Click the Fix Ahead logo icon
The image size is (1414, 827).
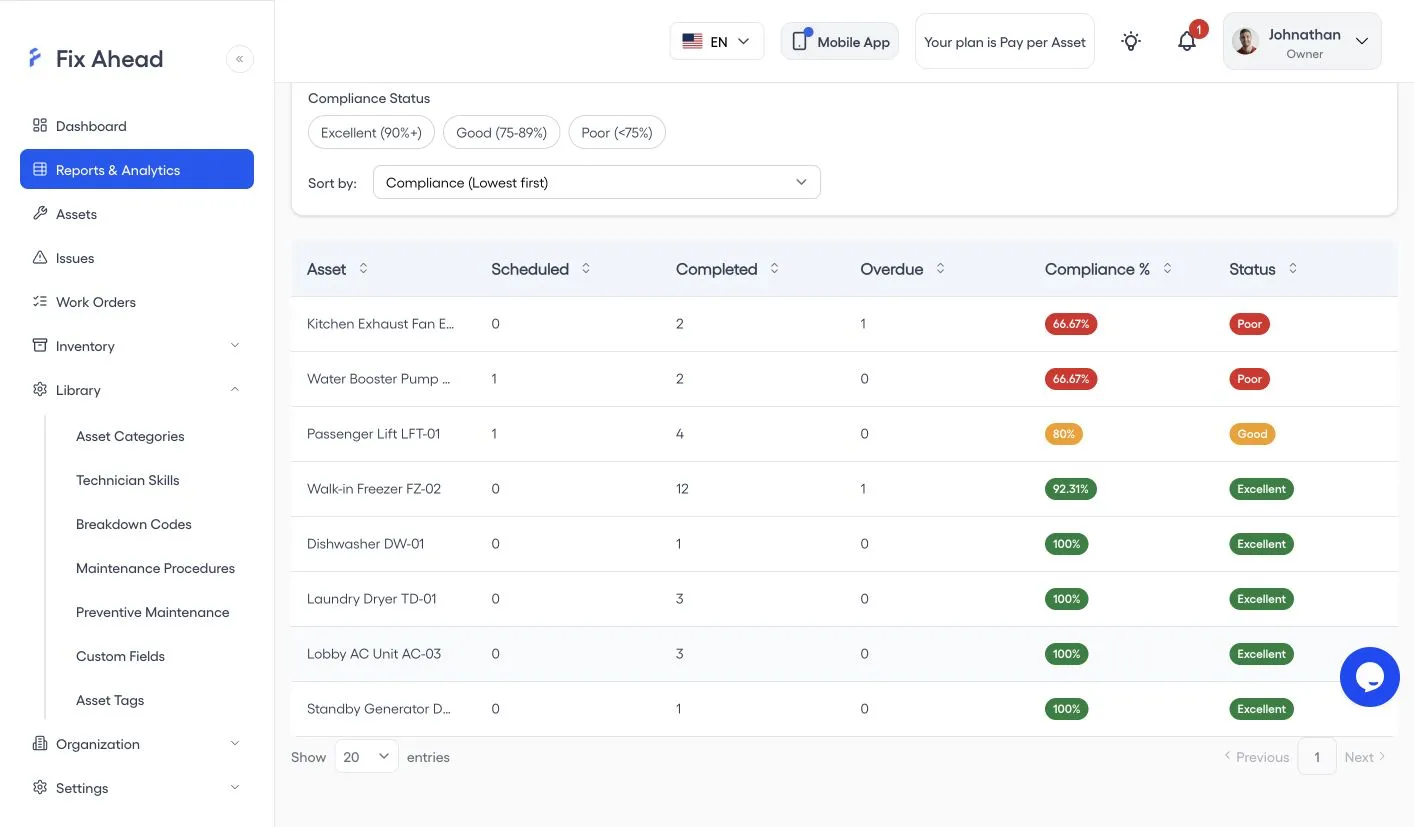coord(35,58)
